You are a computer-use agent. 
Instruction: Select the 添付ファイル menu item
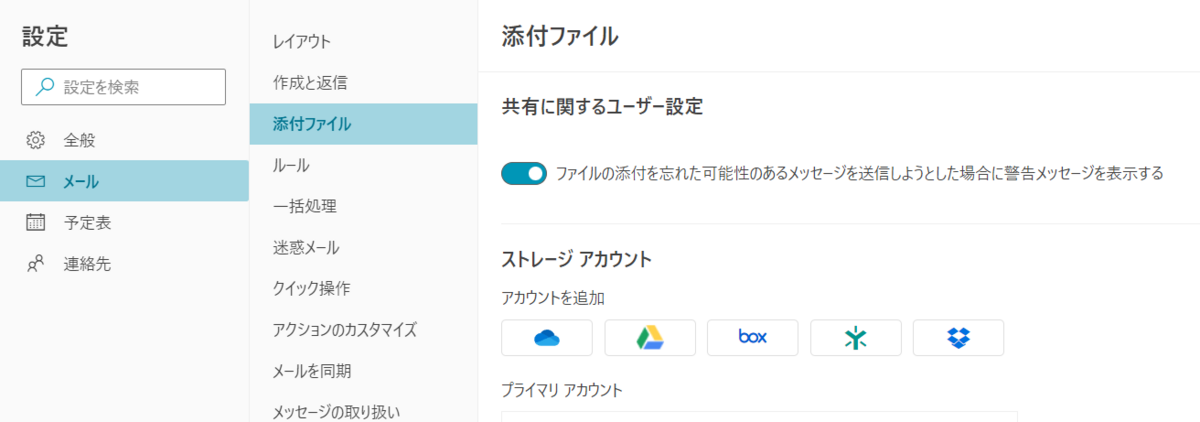click(x=363, y=124)
